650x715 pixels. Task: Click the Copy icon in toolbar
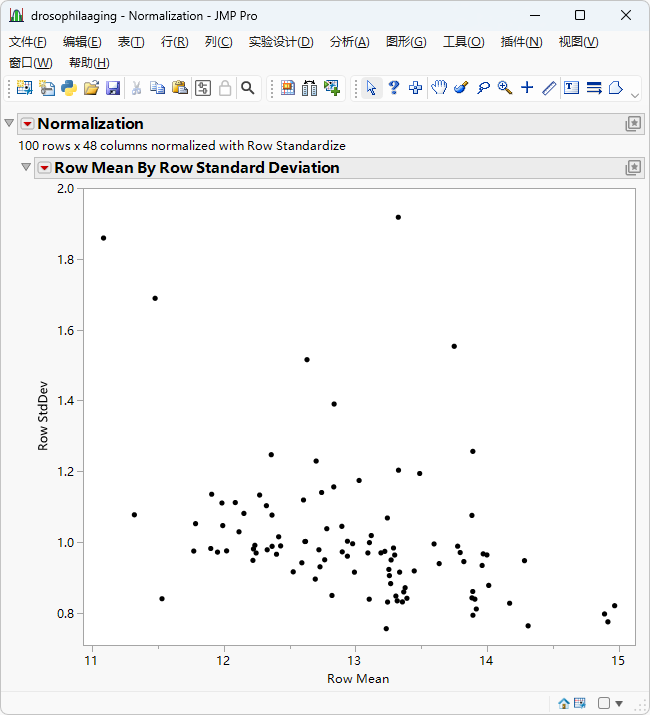click(158, 88)
